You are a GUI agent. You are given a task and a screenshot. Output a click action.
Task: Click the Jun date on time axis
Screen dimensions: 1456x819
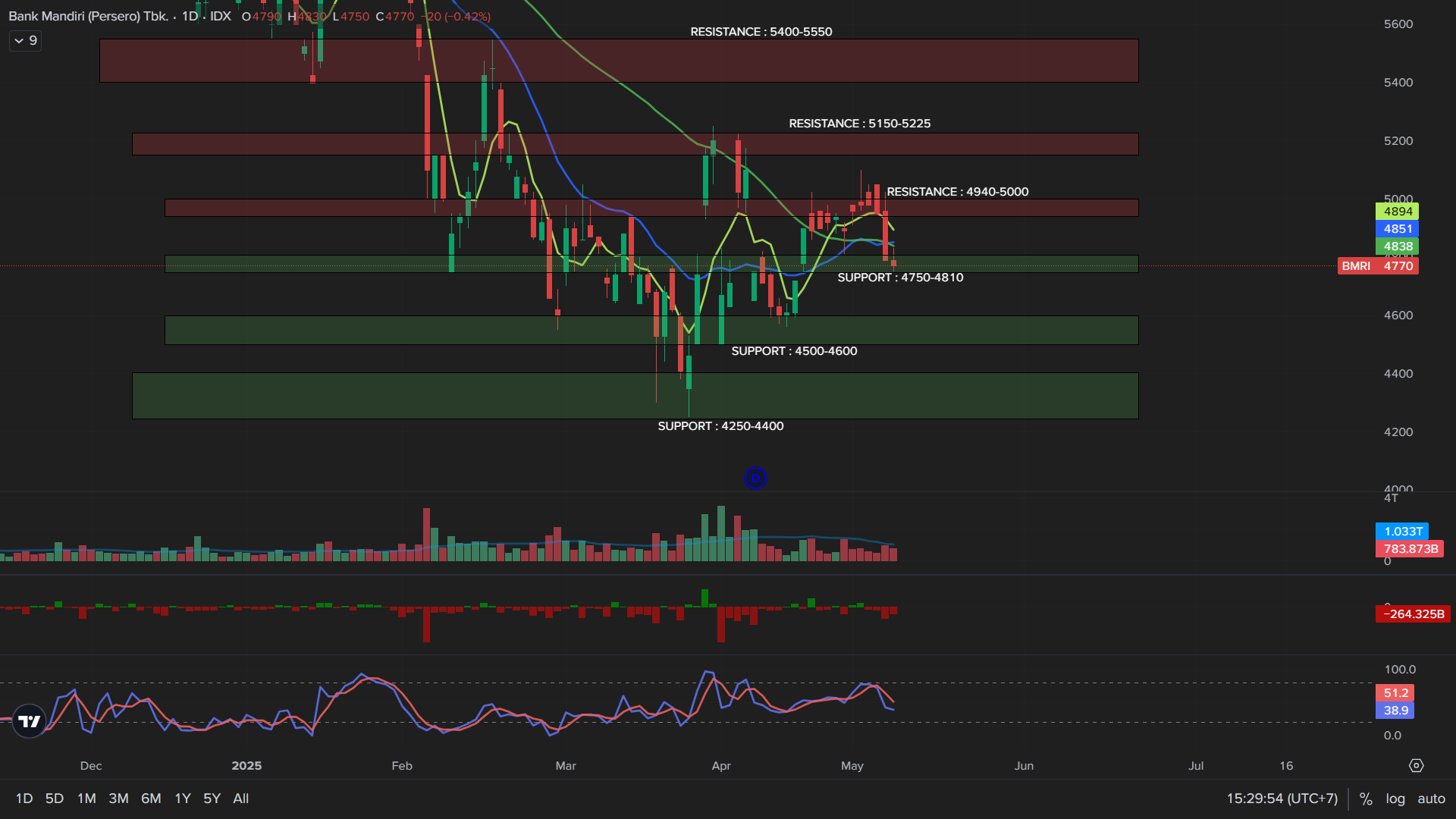[1024, 766]
